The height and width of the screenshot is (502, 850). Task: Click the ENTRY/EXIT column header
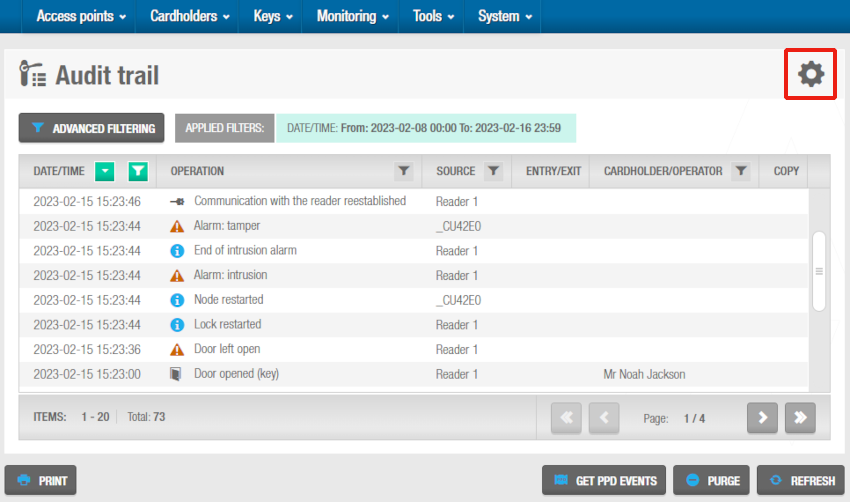553,171
